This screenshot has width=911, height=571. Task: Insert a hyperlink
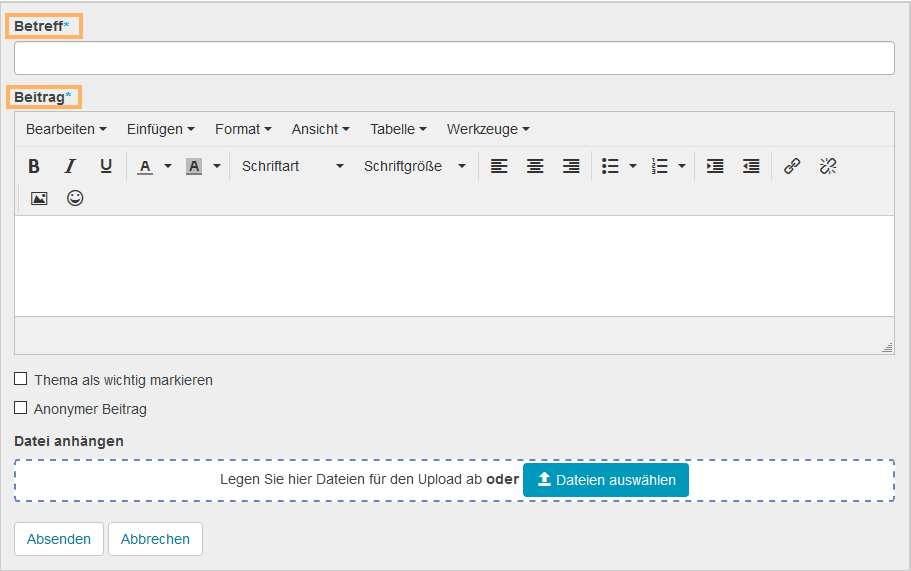point(792,166)
